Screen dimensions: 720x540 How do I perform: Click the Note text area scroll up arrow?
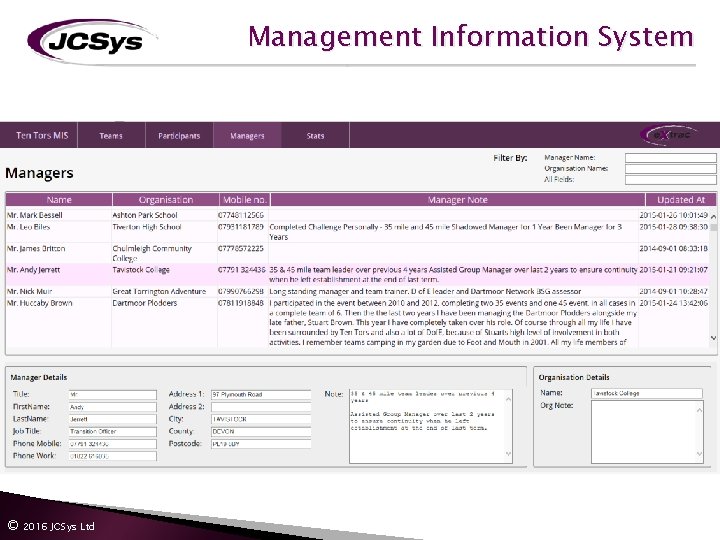(508, 399)
